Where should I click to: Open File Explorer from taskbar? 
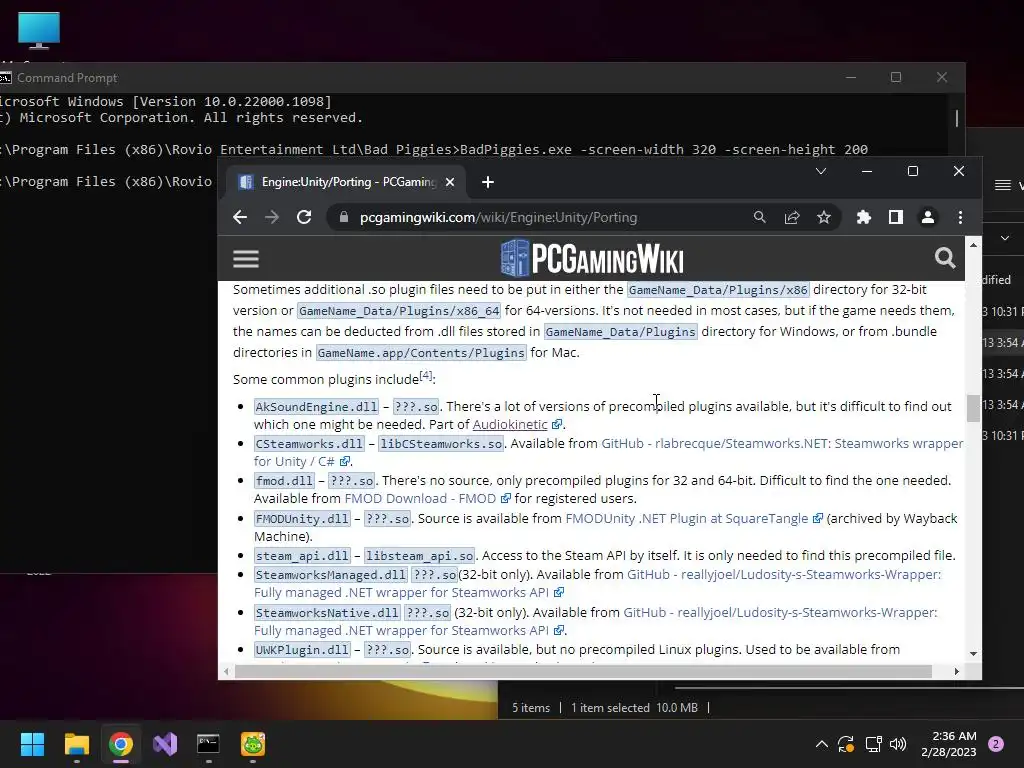click(76, 744)
